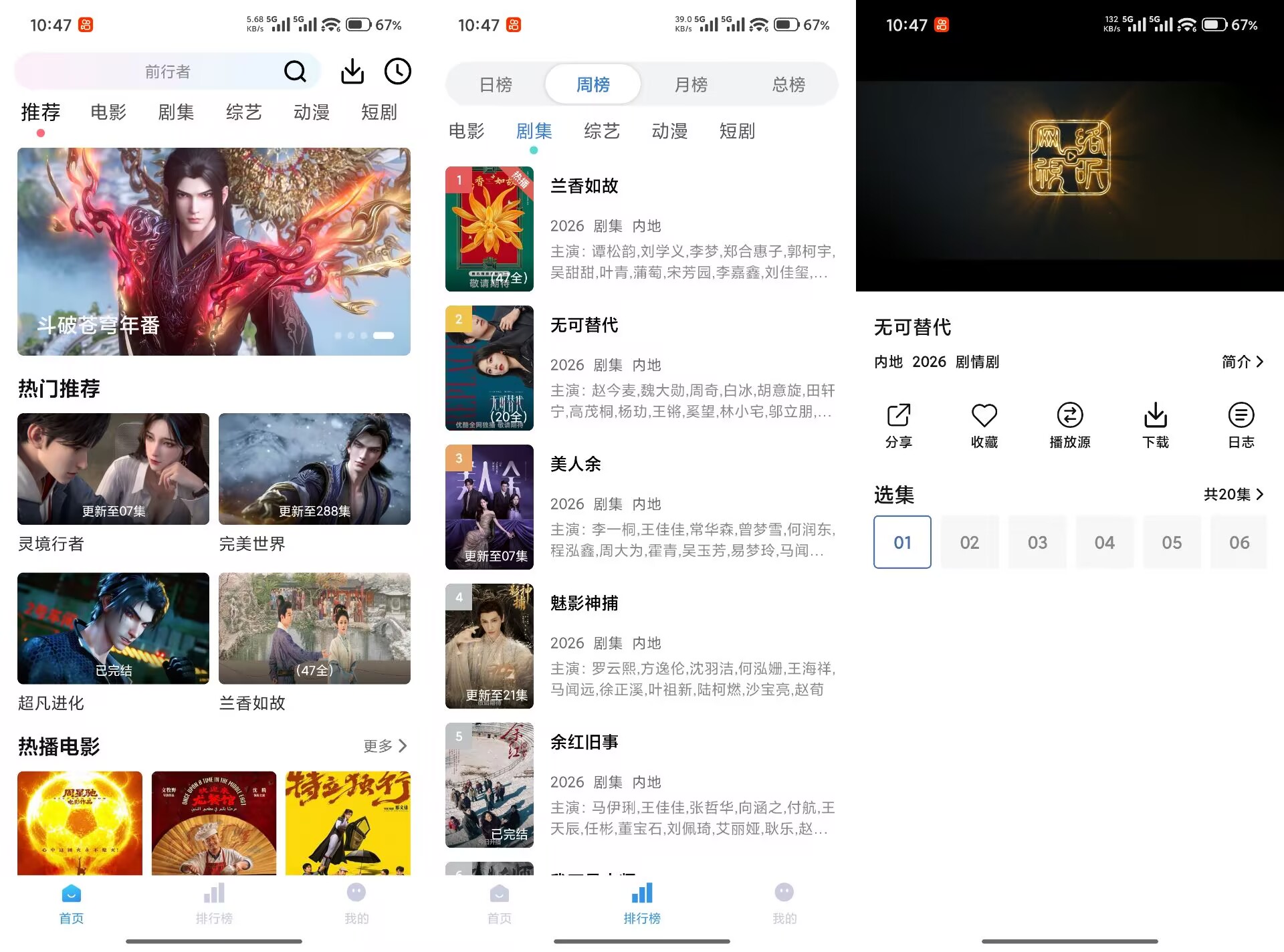
Task: Tap 首页 home icon in left screen
Action: pos(71,893)
